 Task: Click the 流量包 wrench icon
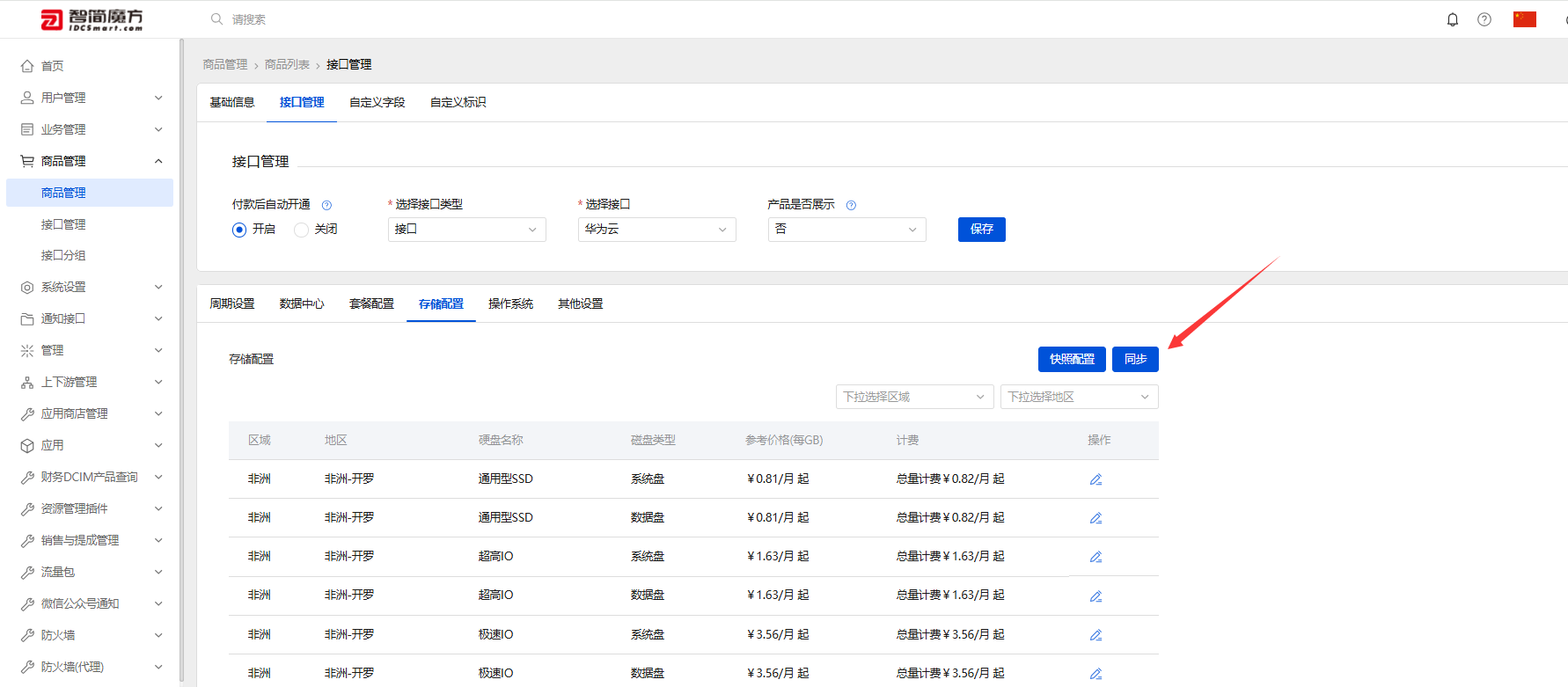[x=27, y=573]
